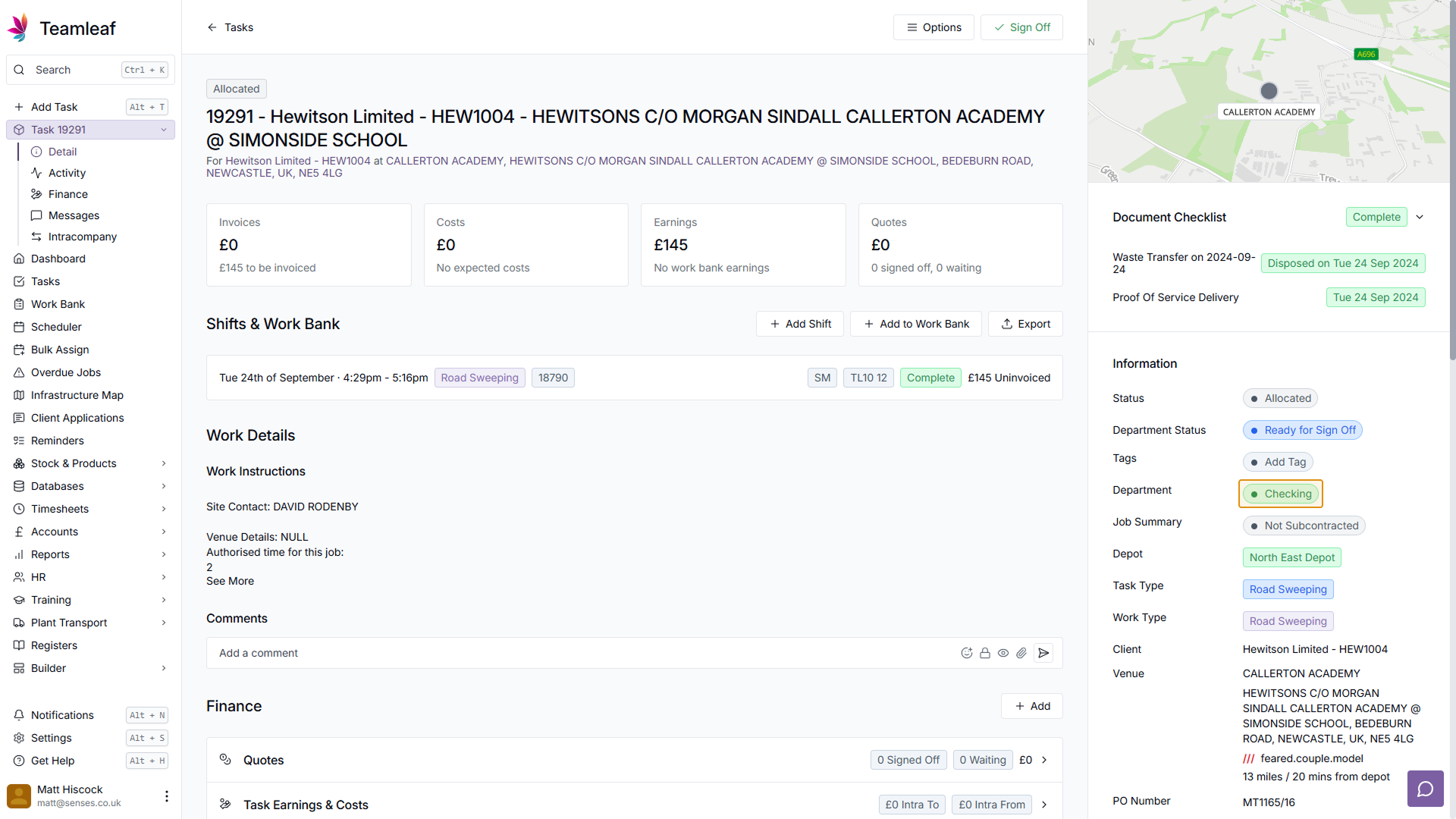1456x819 pixels.
Task: Open the chat bubble widget
Action: (x=1425, y=789)
